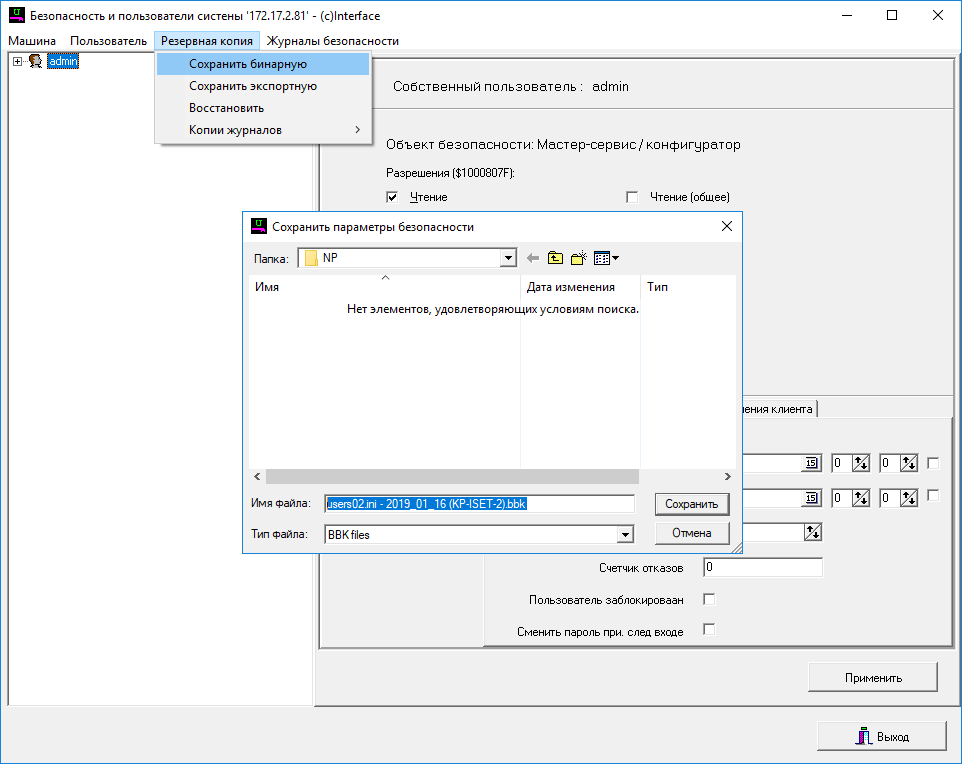Enable the Чтение (общее) permission

tap(632, 197)
